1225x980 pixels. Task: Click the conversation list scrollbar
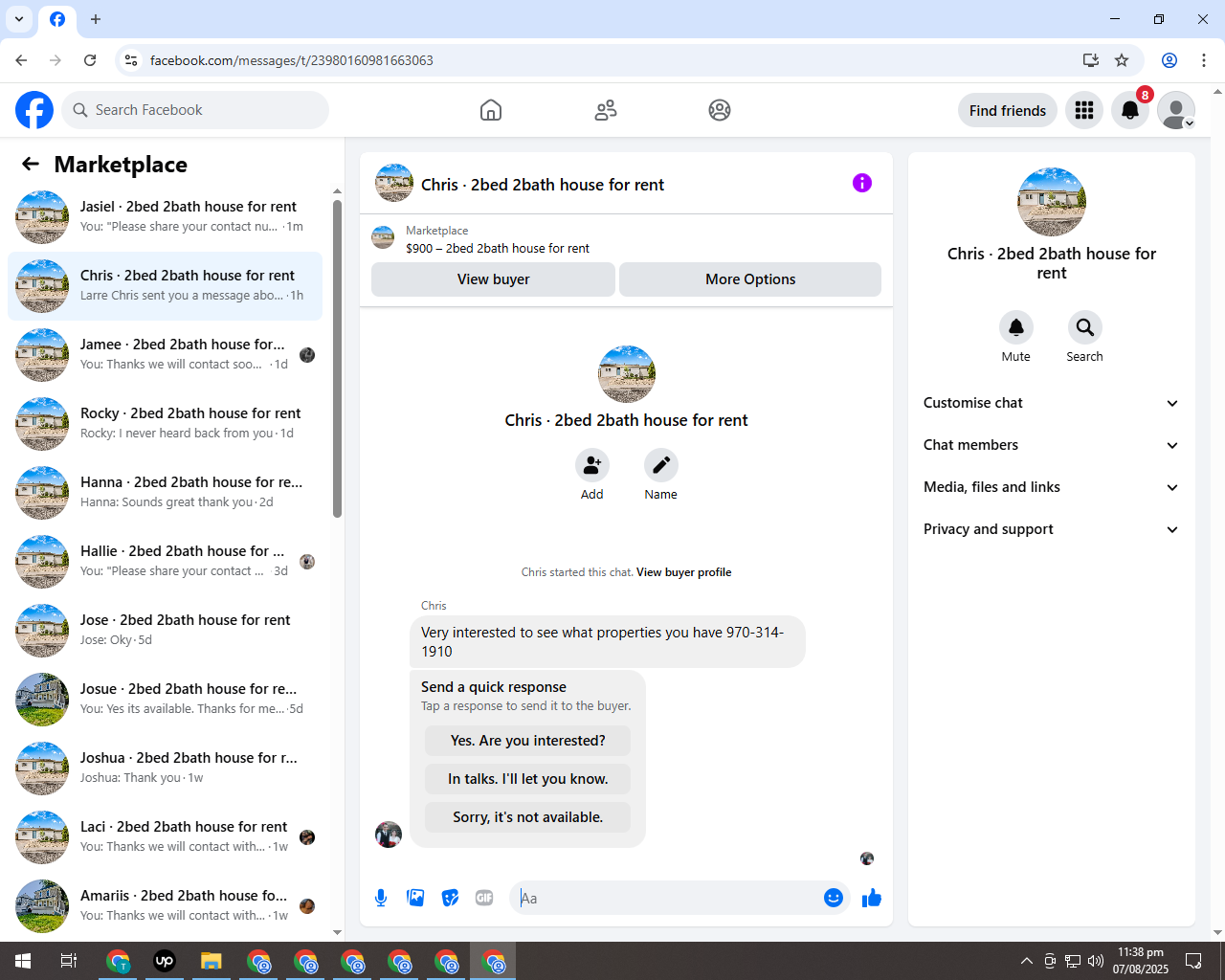(x=337, y=359)
